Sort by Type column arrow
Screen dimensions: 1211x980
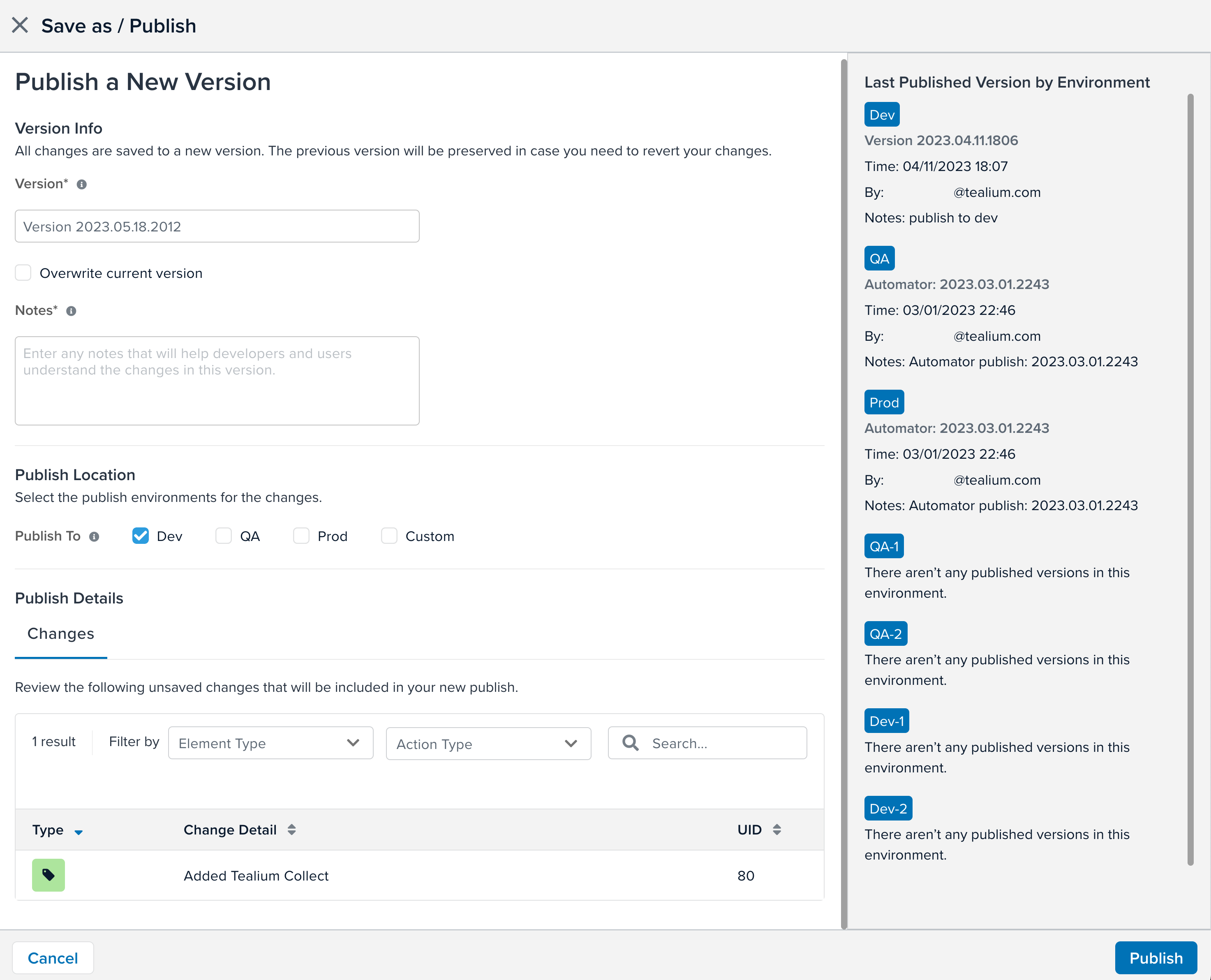[79, 832]
